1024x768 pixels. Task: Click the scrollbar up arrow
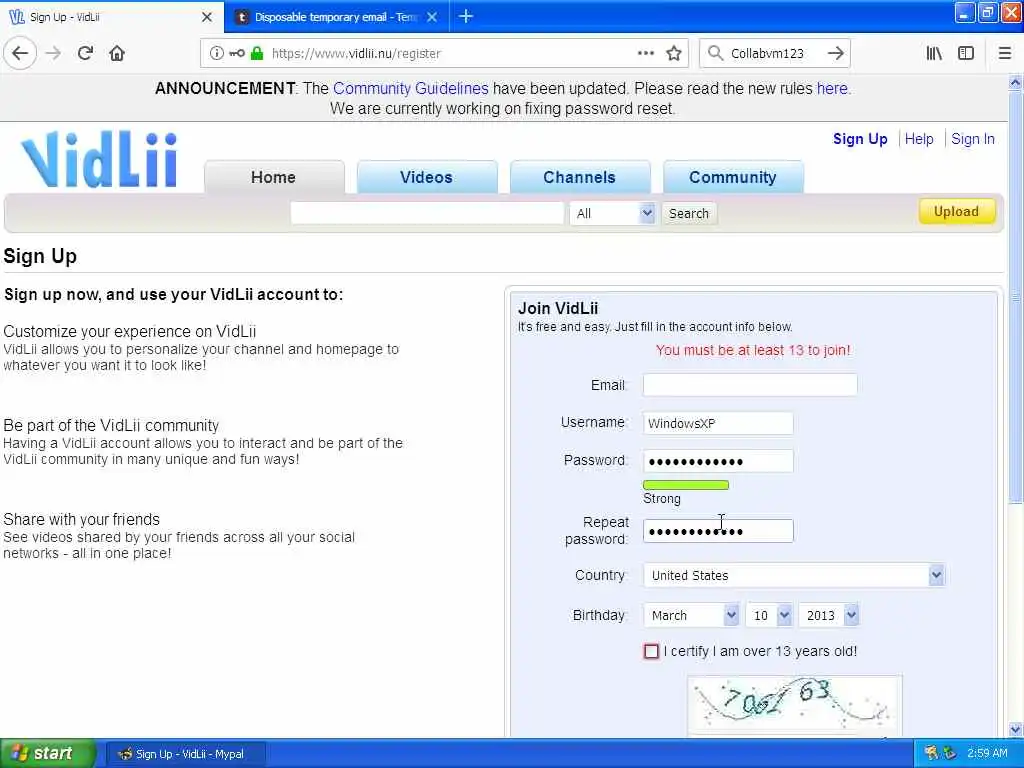tap(1015, 82)
